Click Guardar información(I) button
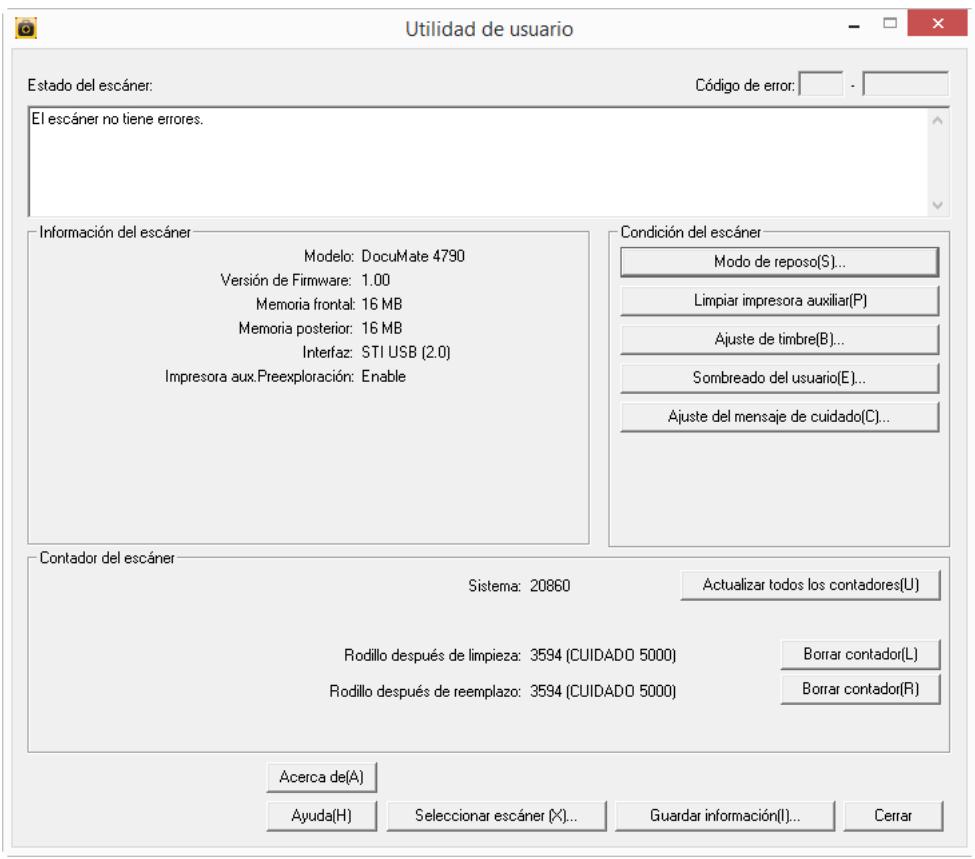This screenshot has height=859, width=975. point(724,815)
